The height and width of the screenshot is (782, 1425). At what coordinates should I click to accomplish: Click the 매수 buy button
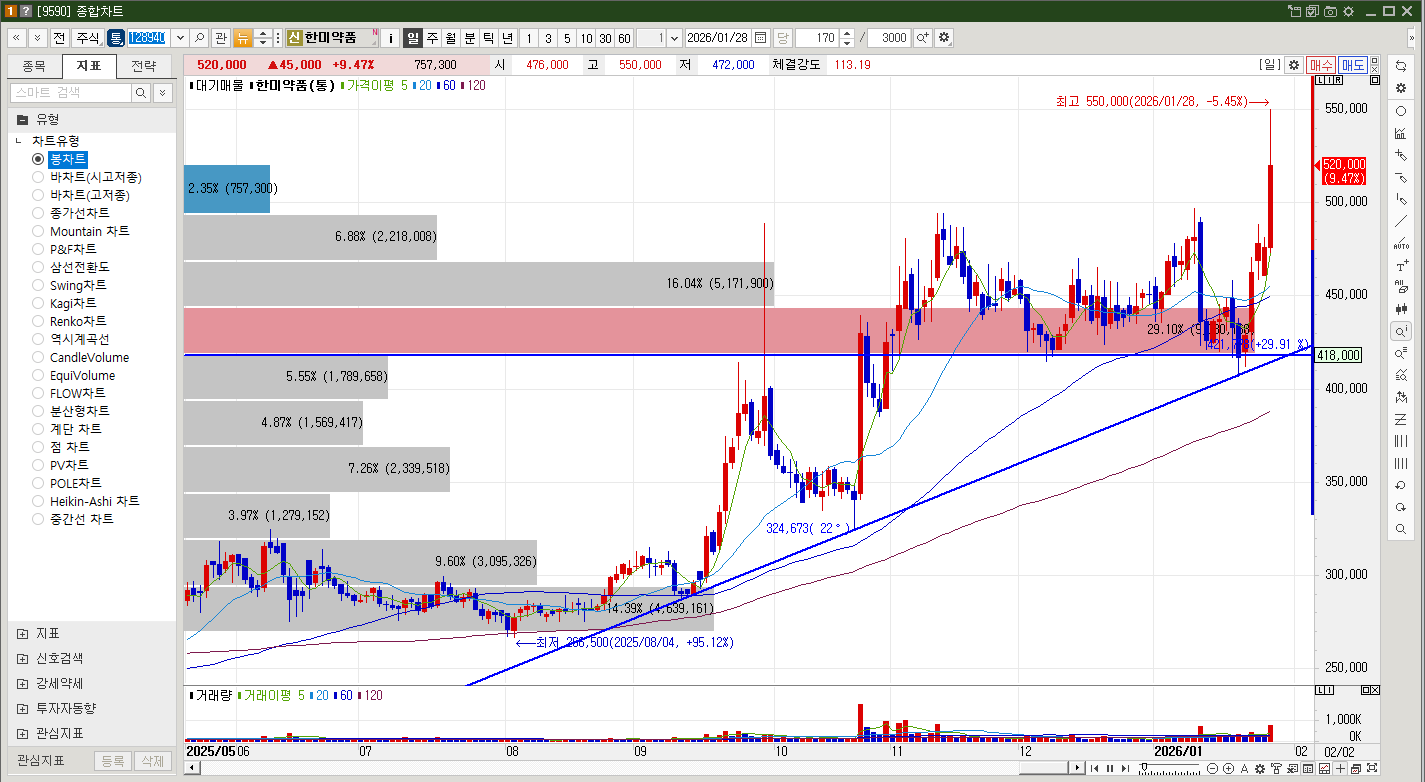(x=1320, y=65)
